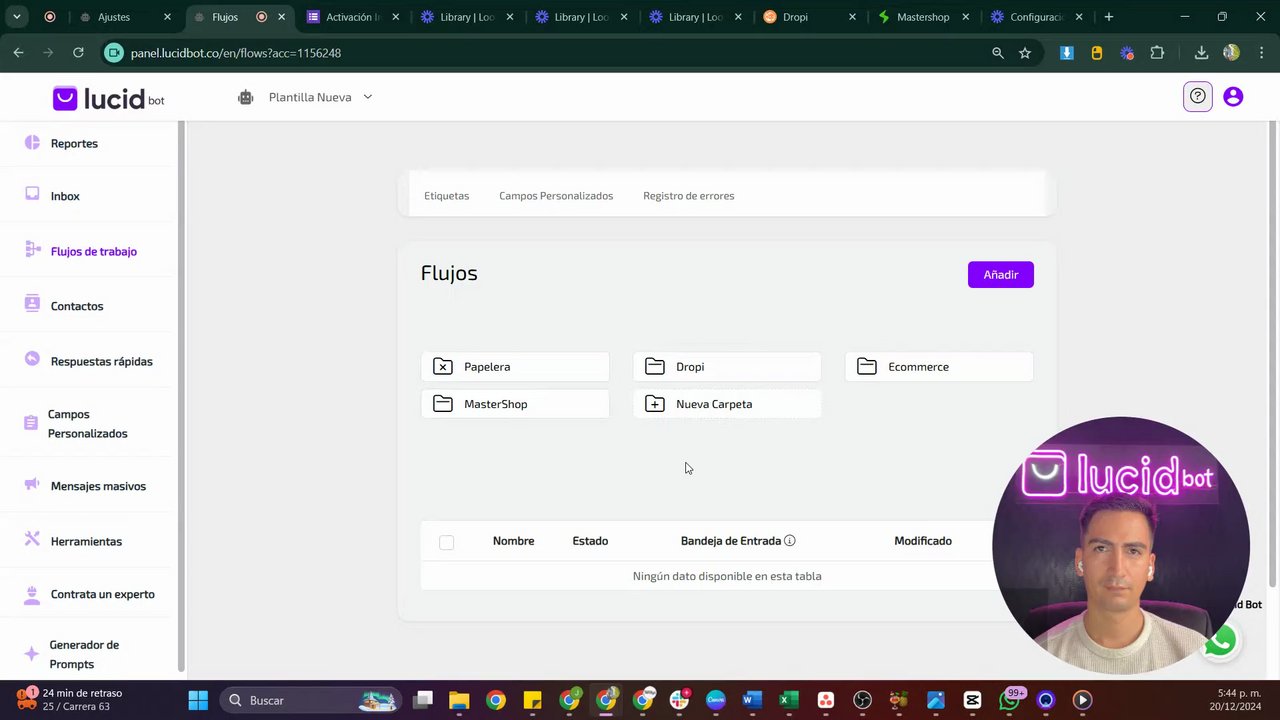This screenshot has width=1280, height=720.
Task: Click the lucid bot logo
Action: (x=108, y=98)
